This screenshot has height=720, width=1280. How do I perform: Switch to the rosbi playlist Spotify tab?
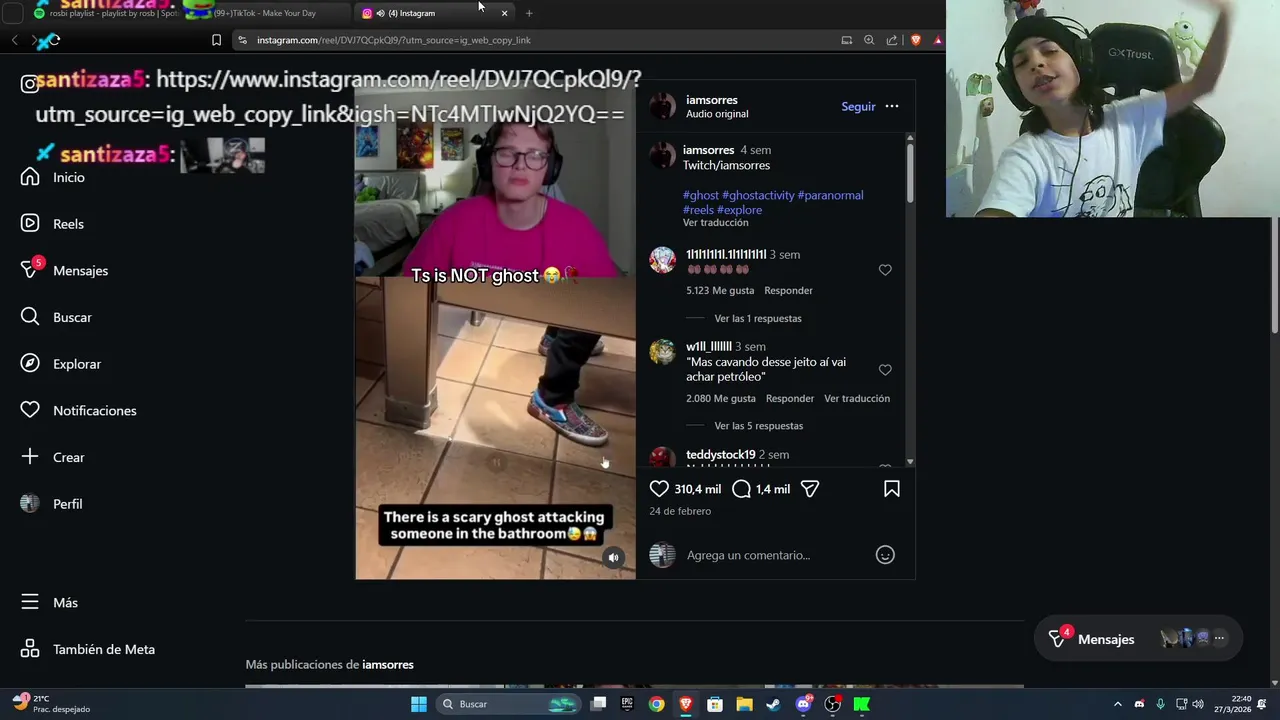107,13
